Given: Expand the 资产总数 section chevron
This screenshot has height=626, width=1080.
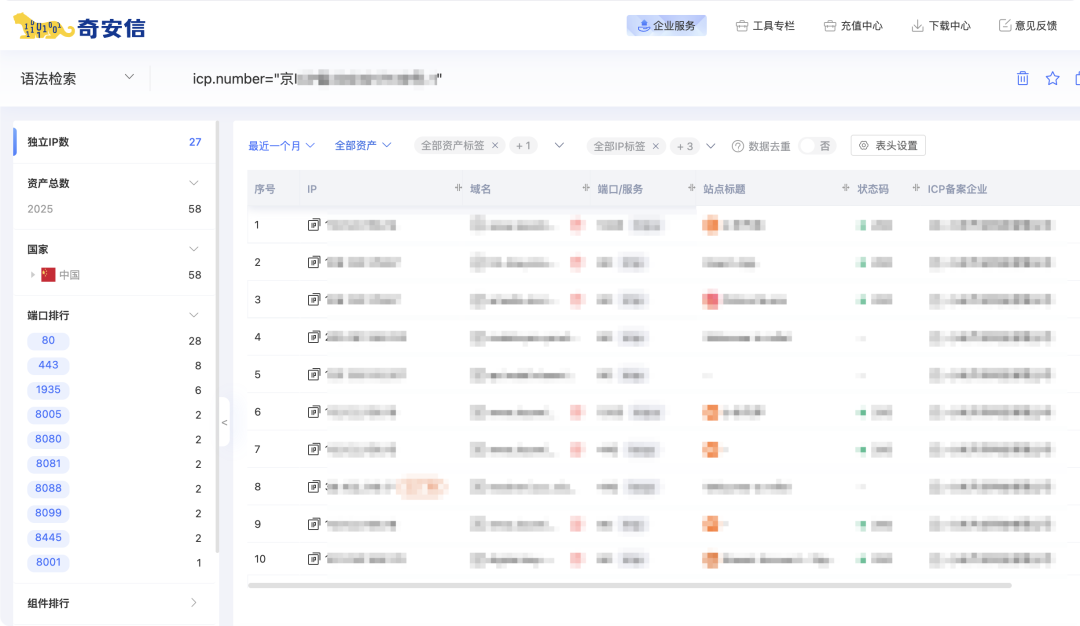Looking at the screenshot, I should [194, 183].
